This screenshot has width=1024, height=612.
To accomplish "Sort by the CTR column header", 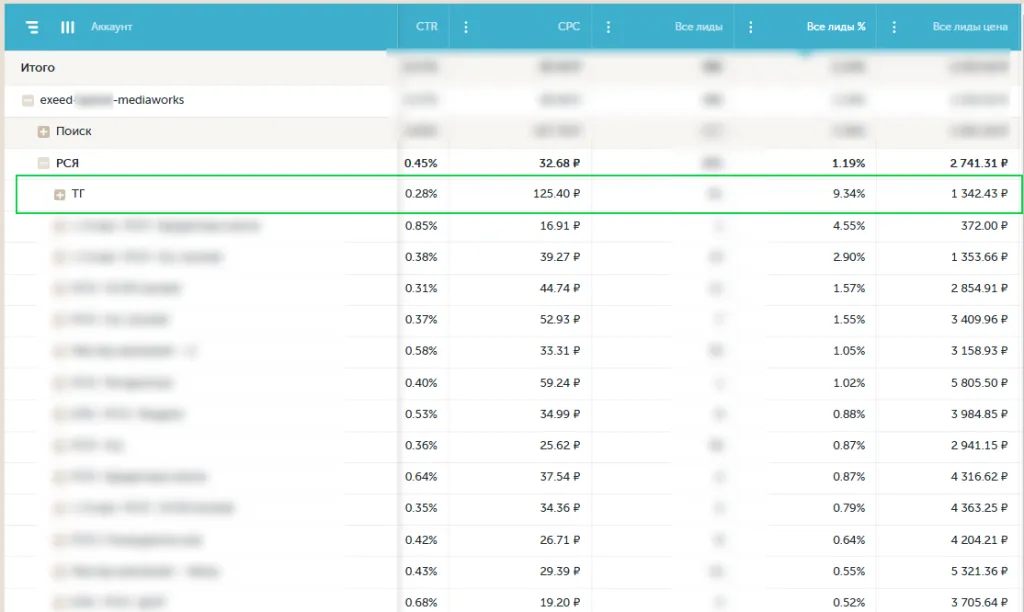I will pos(426,27).
